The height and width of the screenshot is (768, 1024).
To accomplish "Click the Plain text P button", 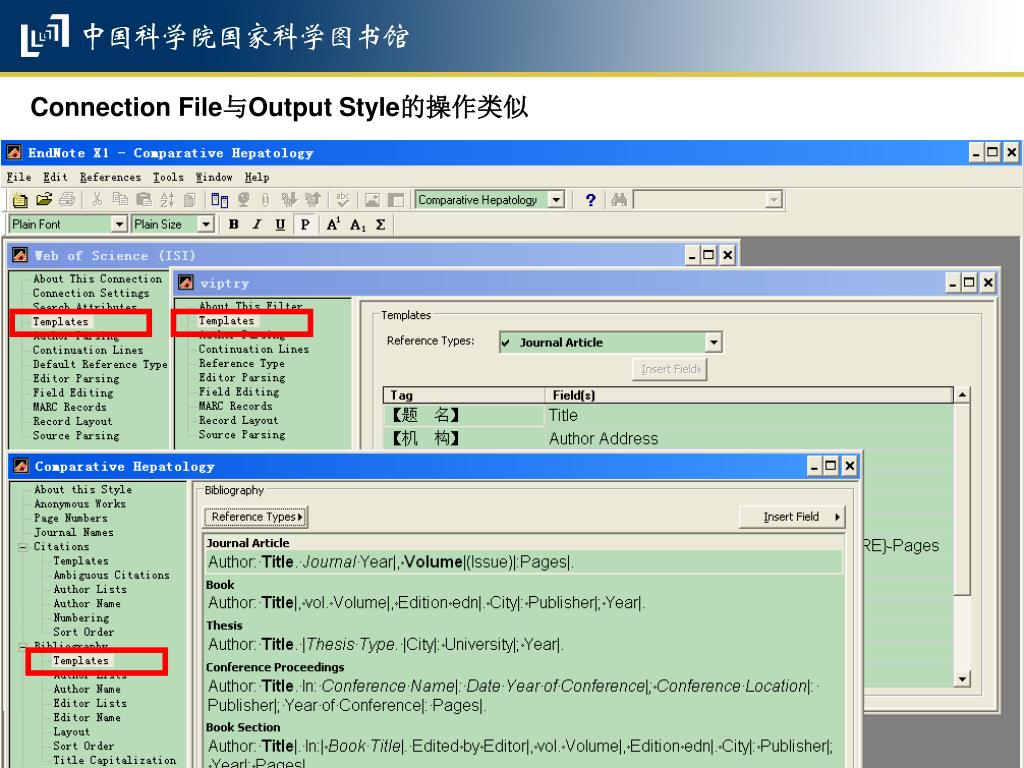I will click(x=305, y=225).
